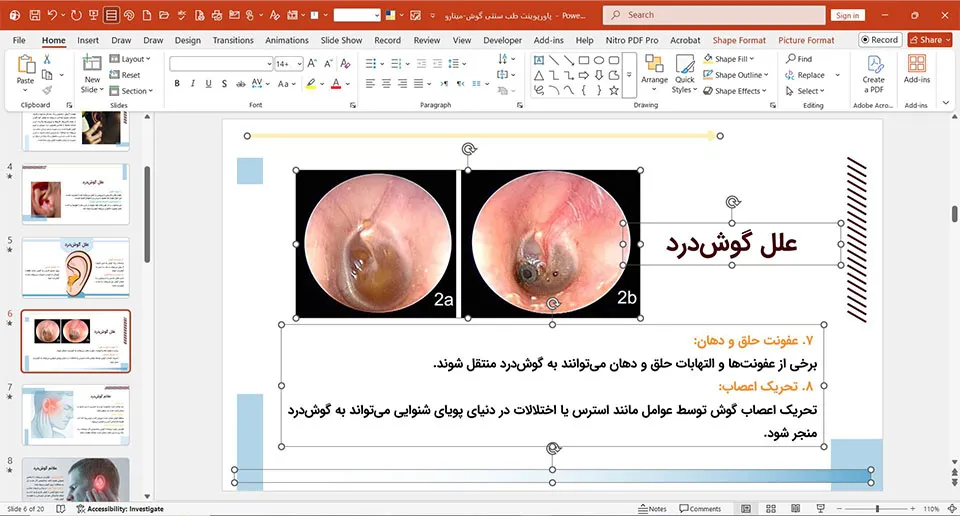
Task: Select the text box shape in gallery
Action: point(539,60)
